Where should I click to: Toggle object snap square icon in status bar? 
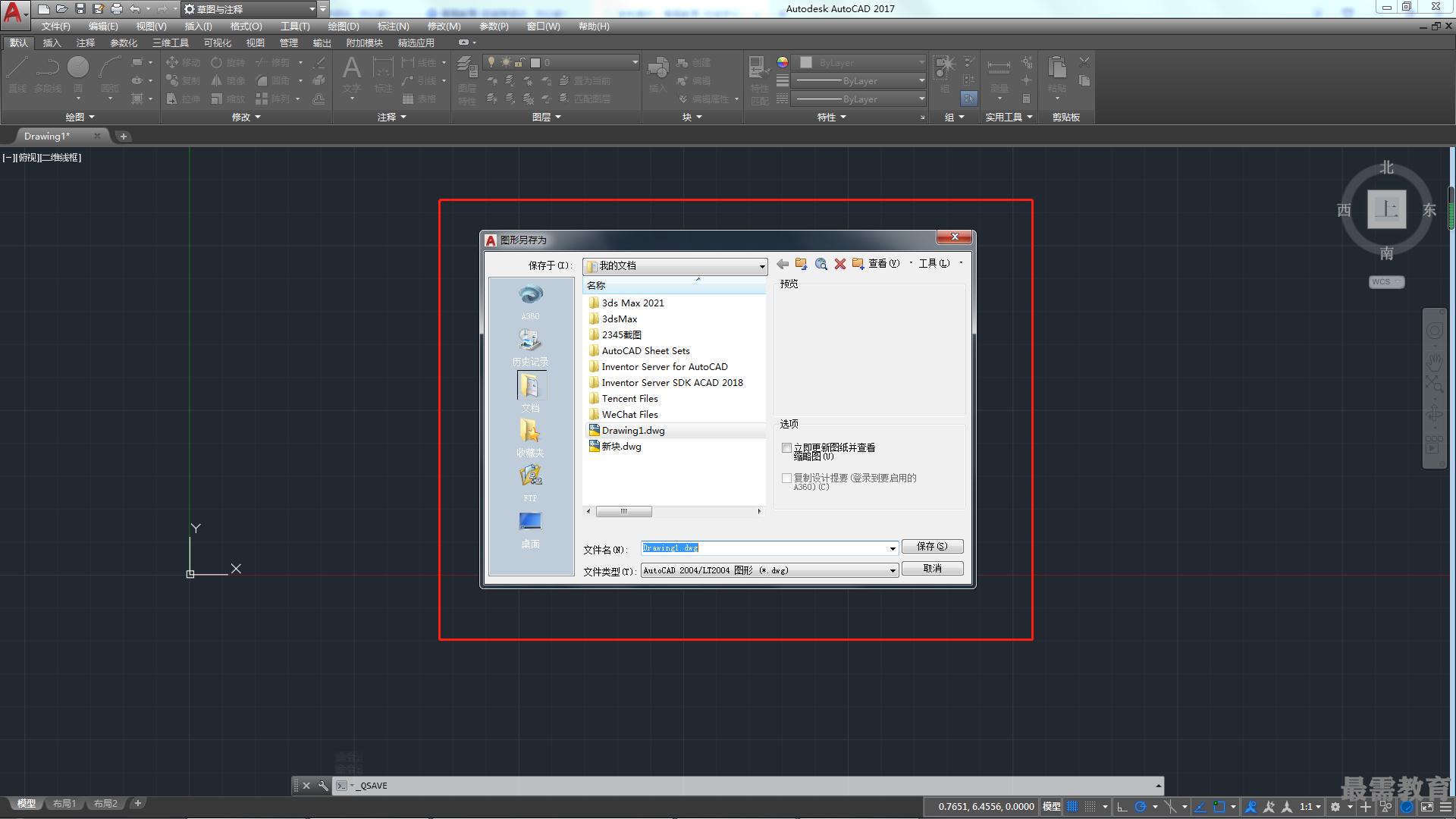(1219, 807)
